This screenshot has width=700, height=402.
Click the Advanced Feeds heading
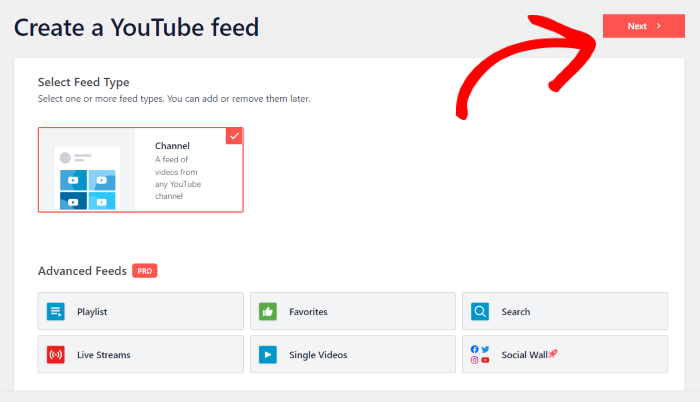point(82,271)
